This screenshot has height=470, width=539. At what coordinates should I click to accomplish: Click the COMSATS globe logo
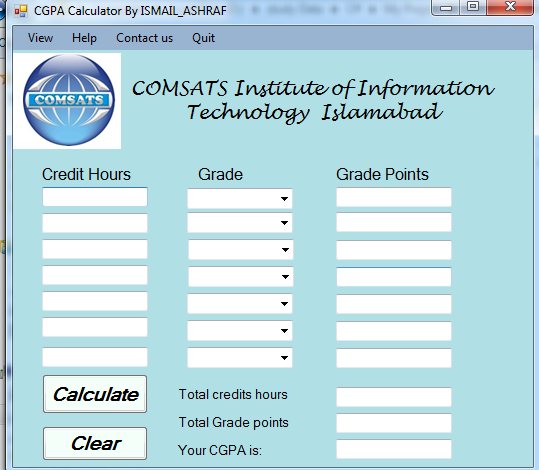69,100
